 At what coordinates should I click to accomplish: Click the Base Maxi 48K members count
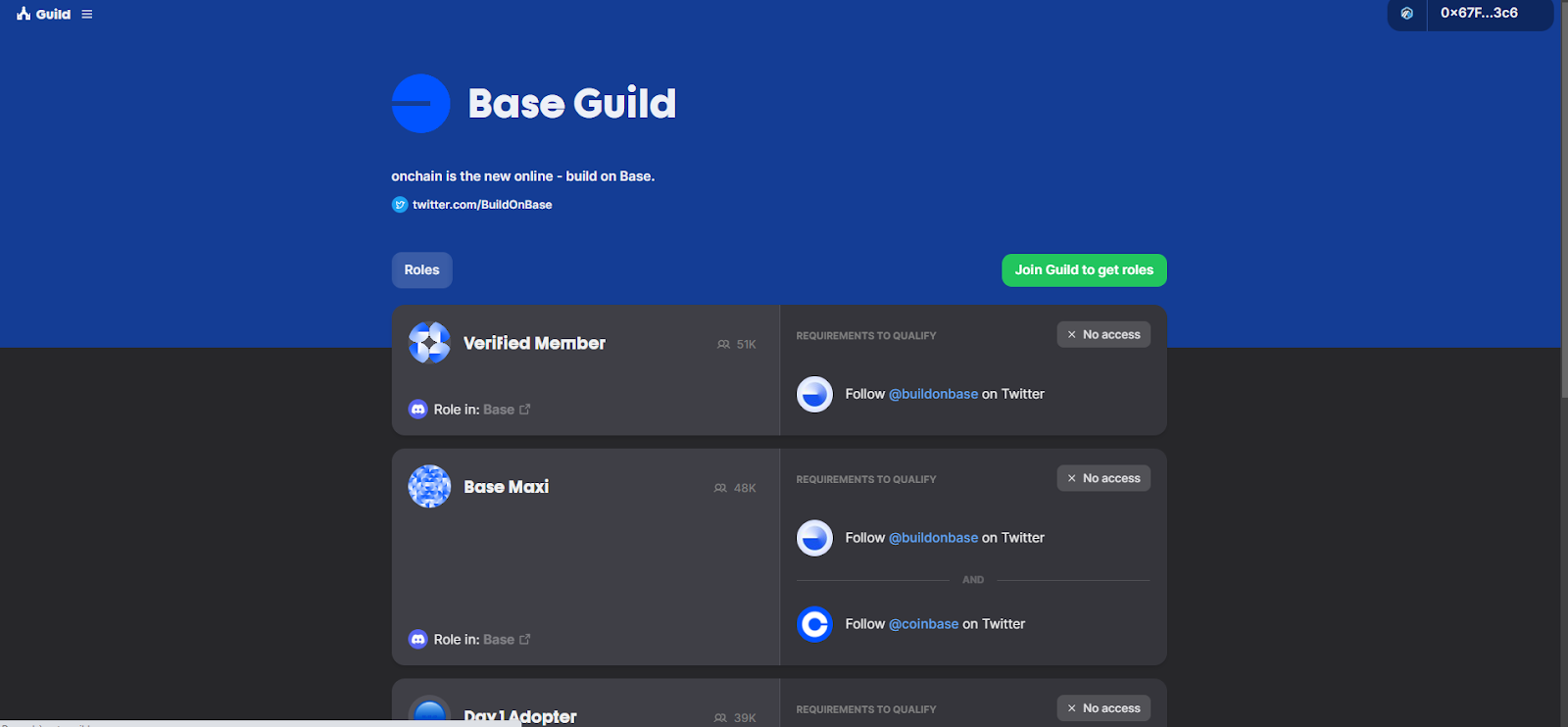click(x=735, y=488)
